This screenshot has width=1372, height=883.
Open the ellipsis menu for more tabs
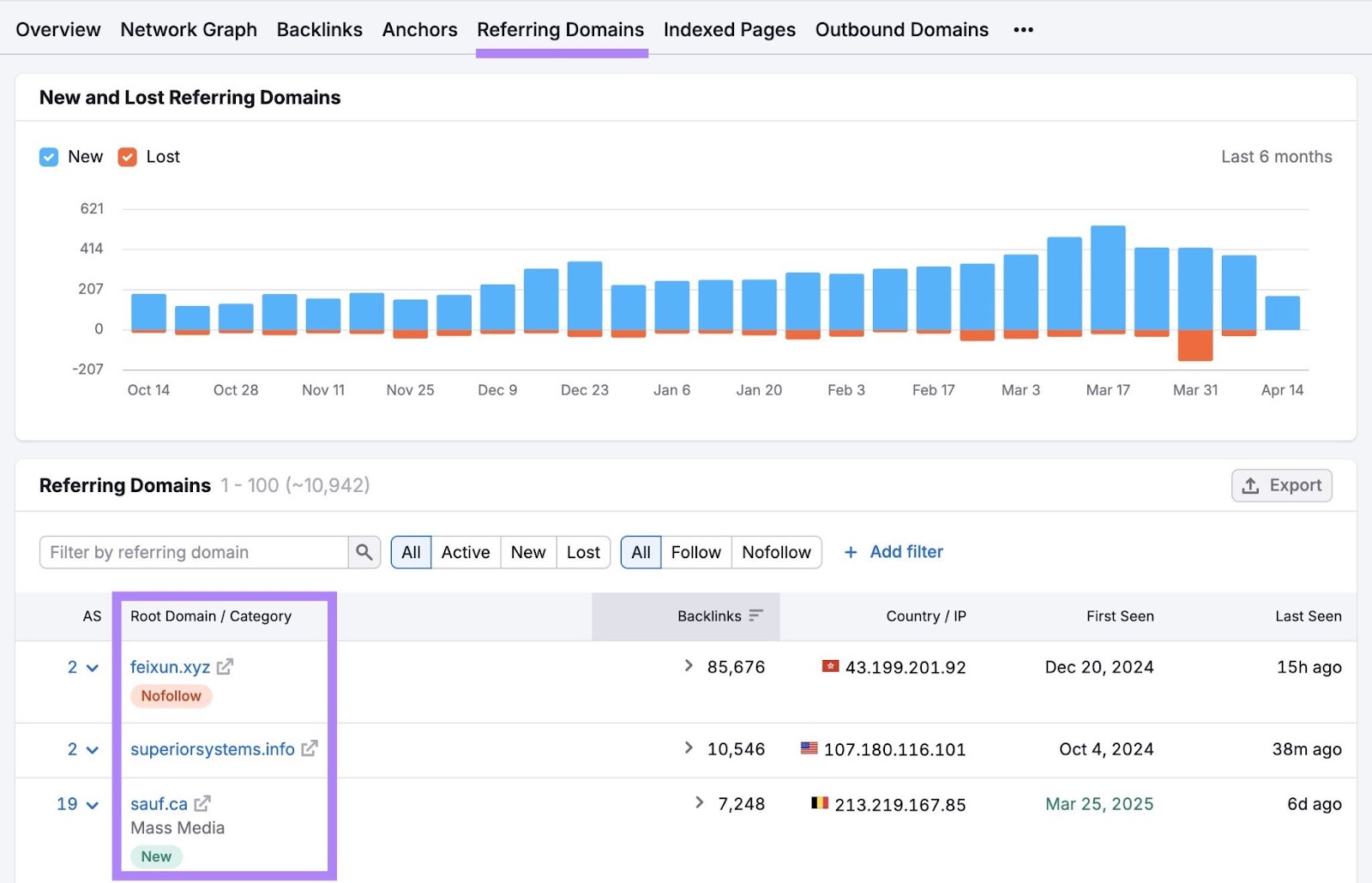(x=1023, y=29)
